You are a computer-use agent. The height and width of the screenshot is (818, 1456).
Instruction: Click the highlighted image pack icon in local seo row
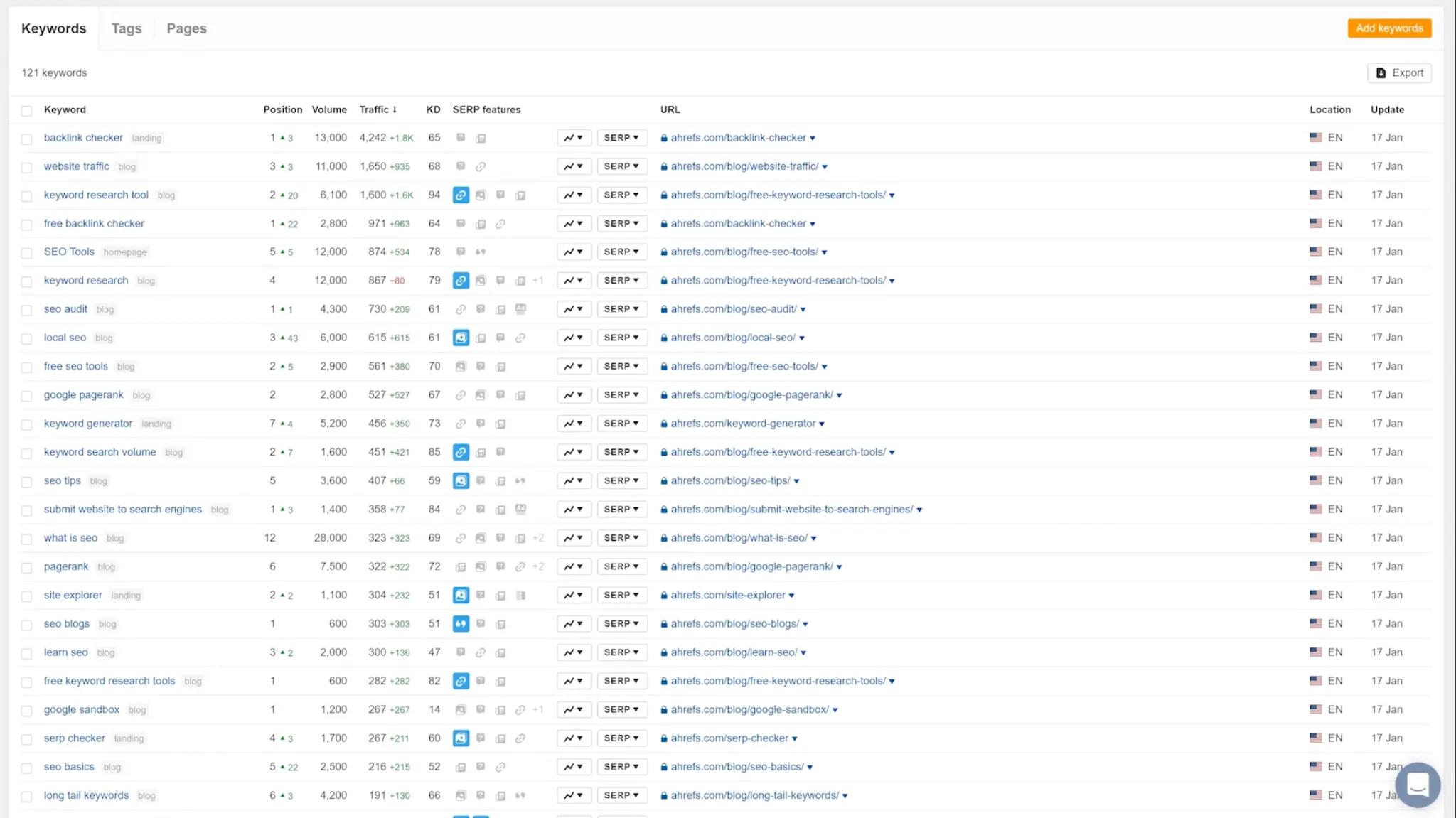coord(461,338)
